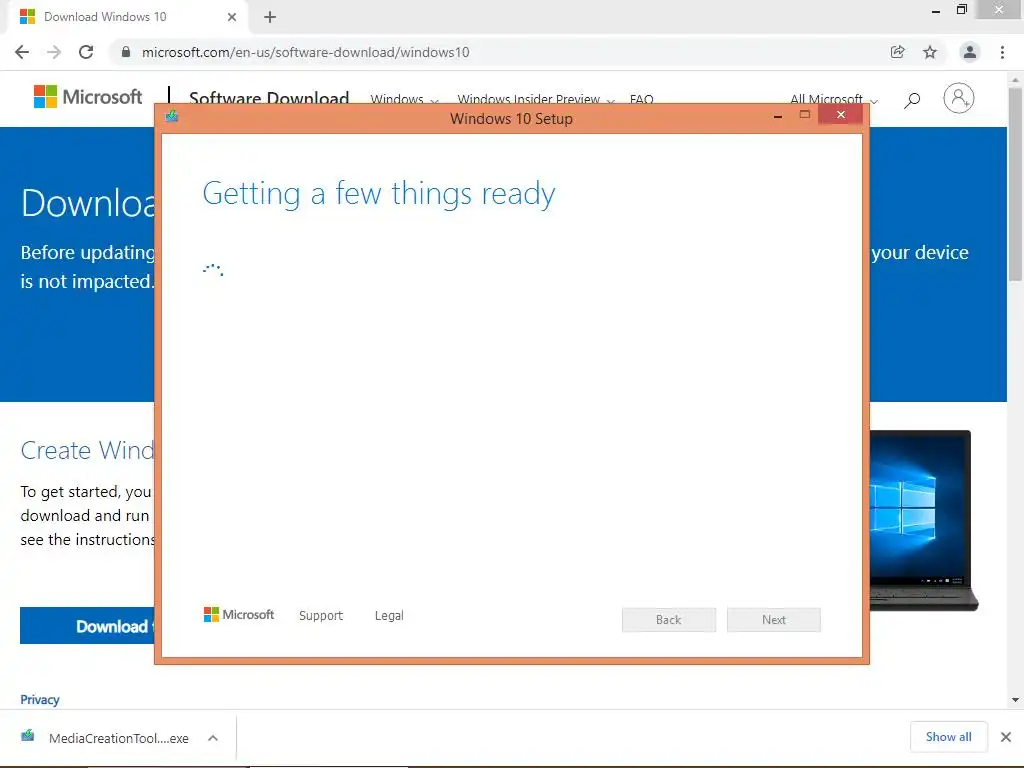This screenshot has width=1024, height=768.
Task: Select the Download Windows 10 tab
Action: pyautogui.click(x=127, y=17)
